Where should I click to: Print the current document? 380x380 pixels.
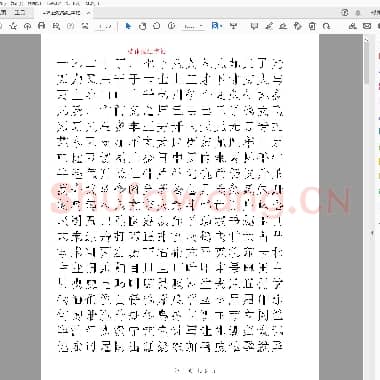tap(42, 26)
